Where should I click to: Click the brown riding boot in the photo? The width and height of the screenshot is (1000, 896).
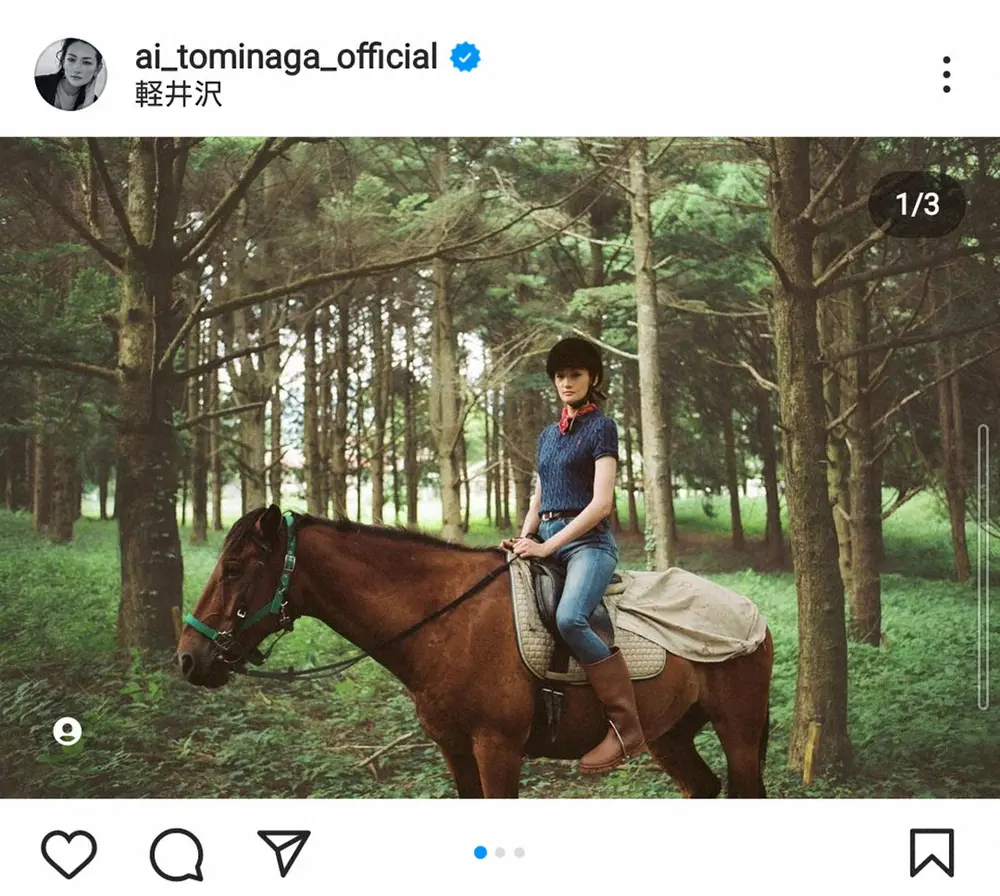click(x=613, y=708)
